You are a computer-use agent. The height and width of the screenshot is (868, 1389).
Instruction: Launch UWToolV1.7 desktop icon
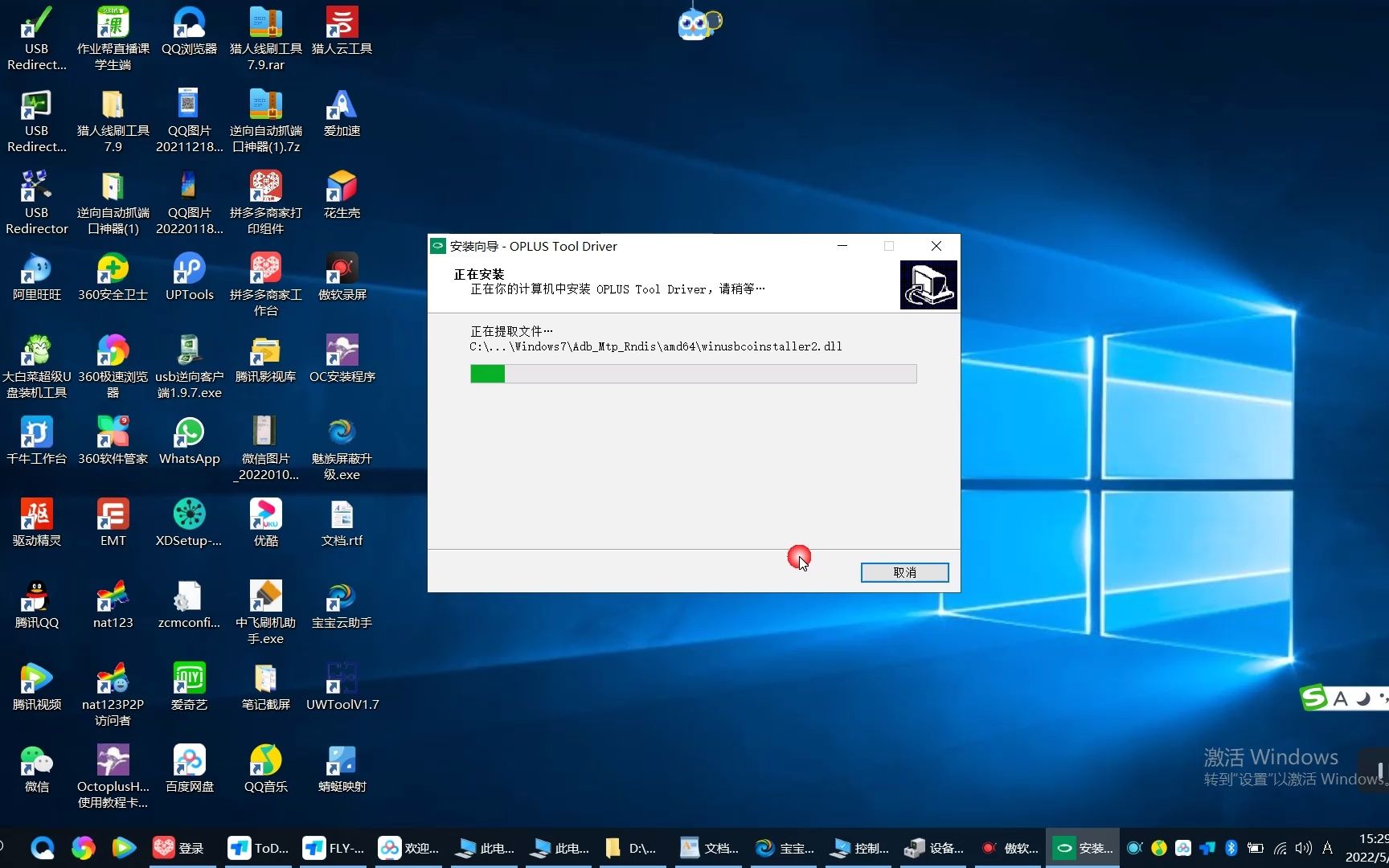[x=342, y=686]
